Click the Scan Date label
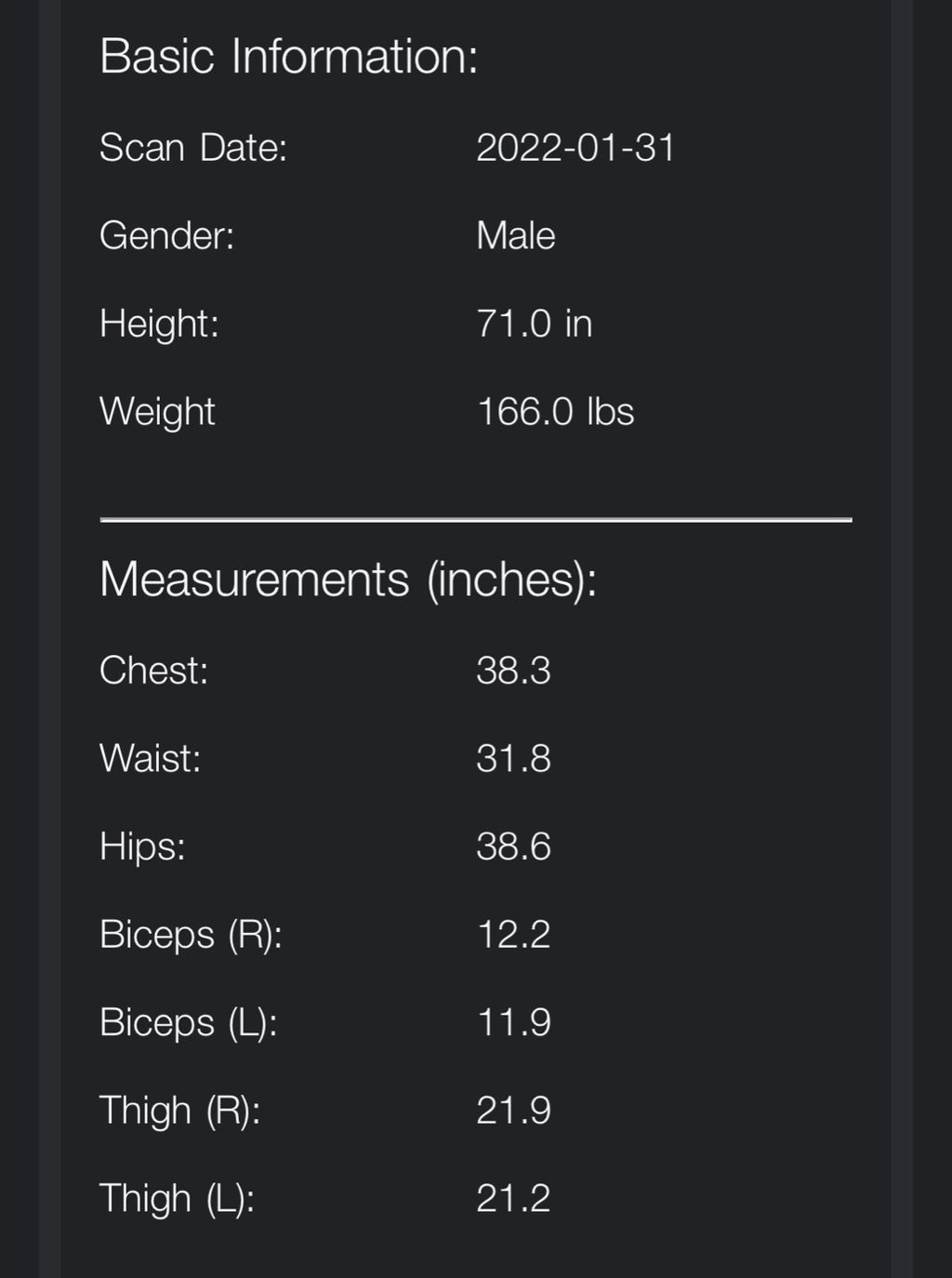The image size is (952, 1278). click(193, 148)
